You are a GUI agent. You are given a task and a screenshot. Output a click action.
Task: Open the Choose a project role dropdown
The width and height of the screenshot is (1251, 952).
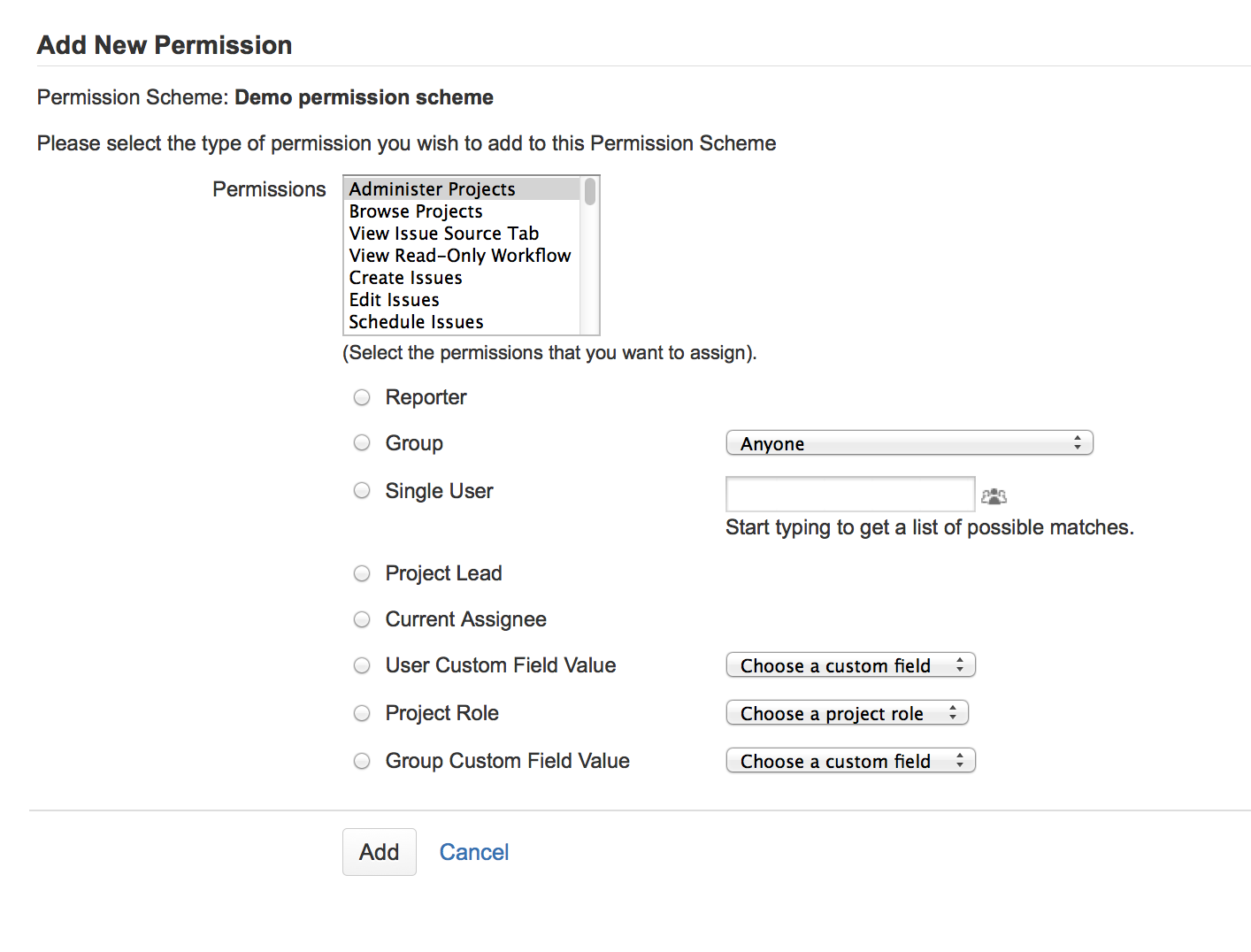coord(847,713)
